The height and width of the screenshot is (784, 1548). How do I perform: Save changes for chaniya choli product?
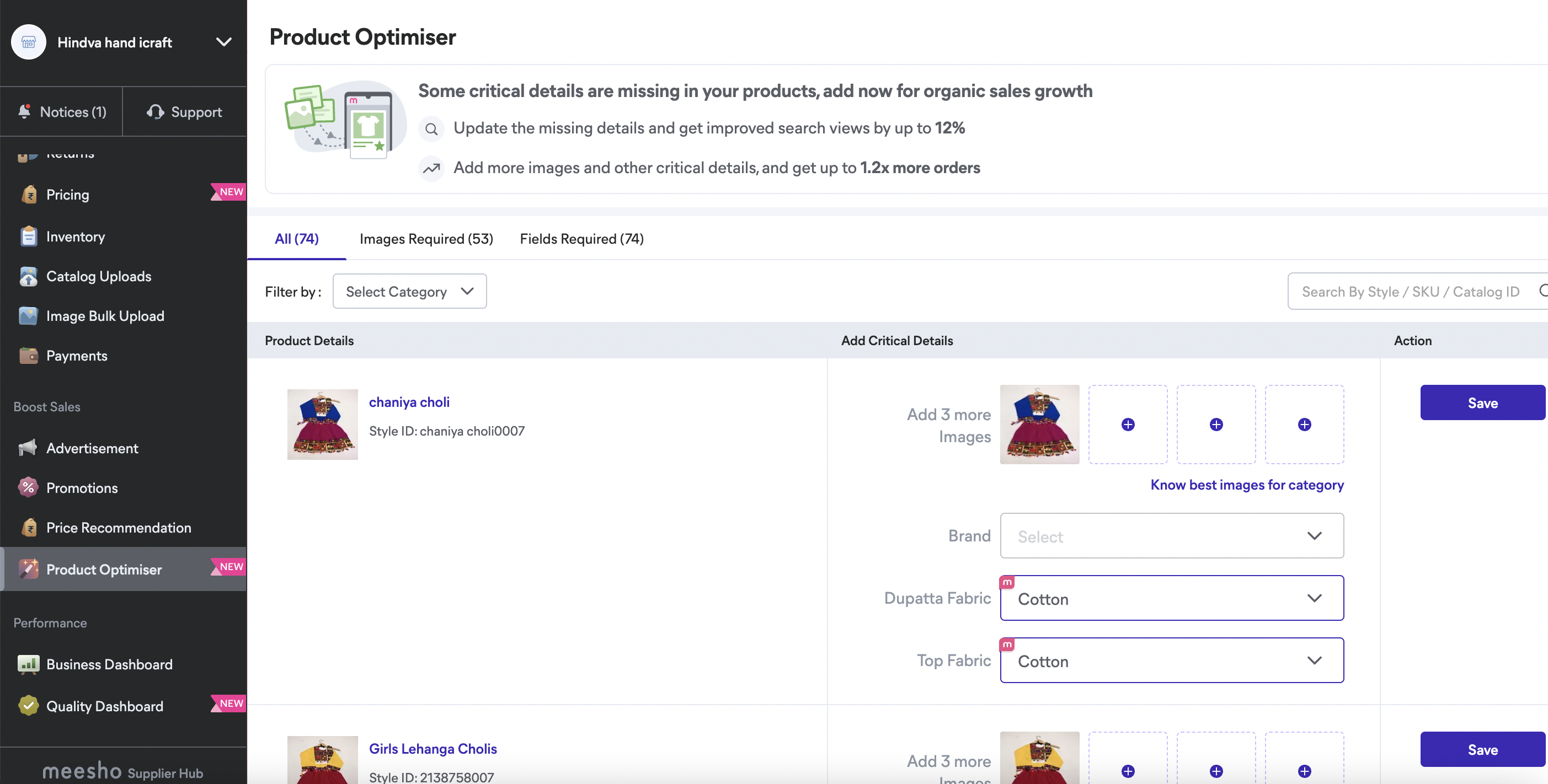[1482, 402]
